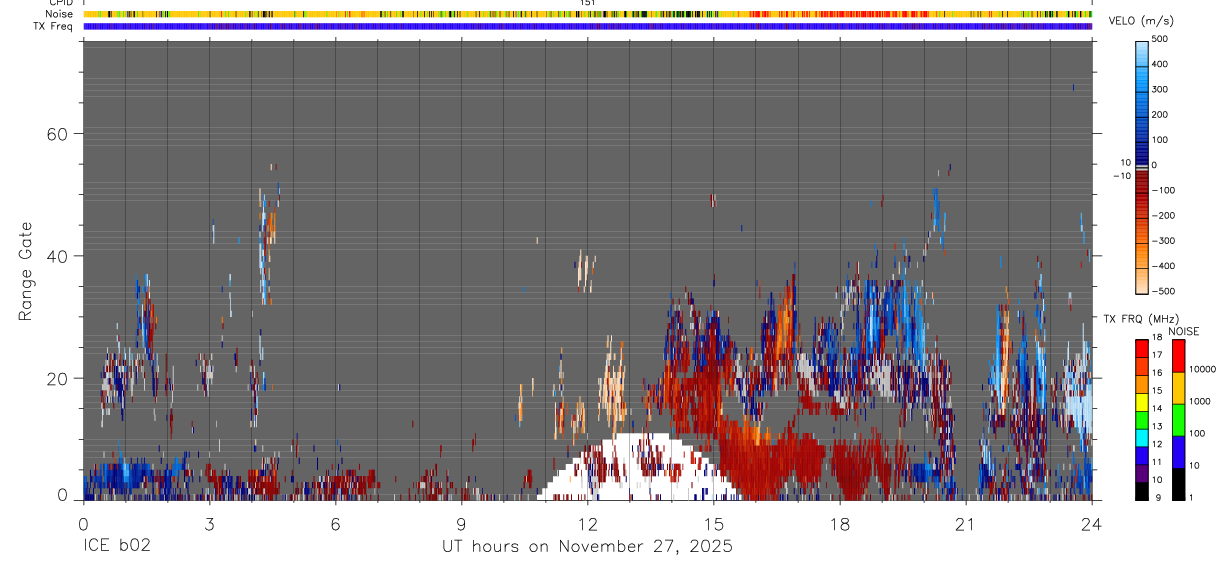Click the white ground-scatter dome near hour 12
Image resolution: width=1228 pixels, height=567 pixels.
pyautogui.click(x=640, y=468)
